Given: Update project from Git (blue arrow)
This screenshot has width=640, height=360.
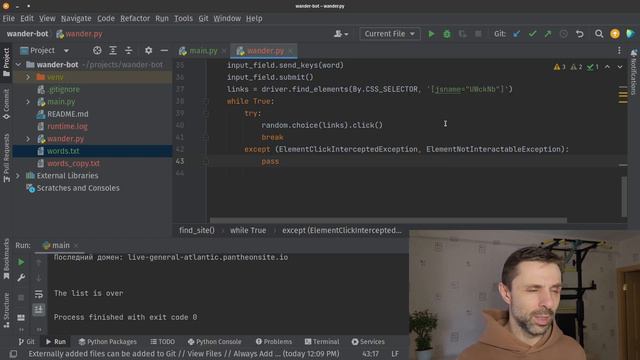Looking at the screenshot, I should [517, 34].
